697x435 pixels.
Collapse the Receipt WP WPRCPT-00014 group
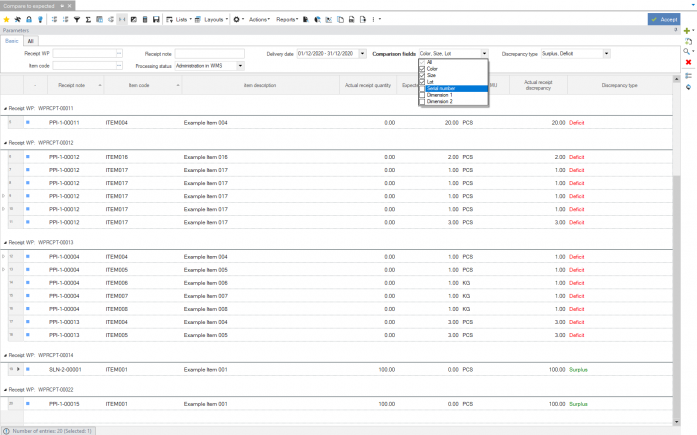tap(5, 355)
